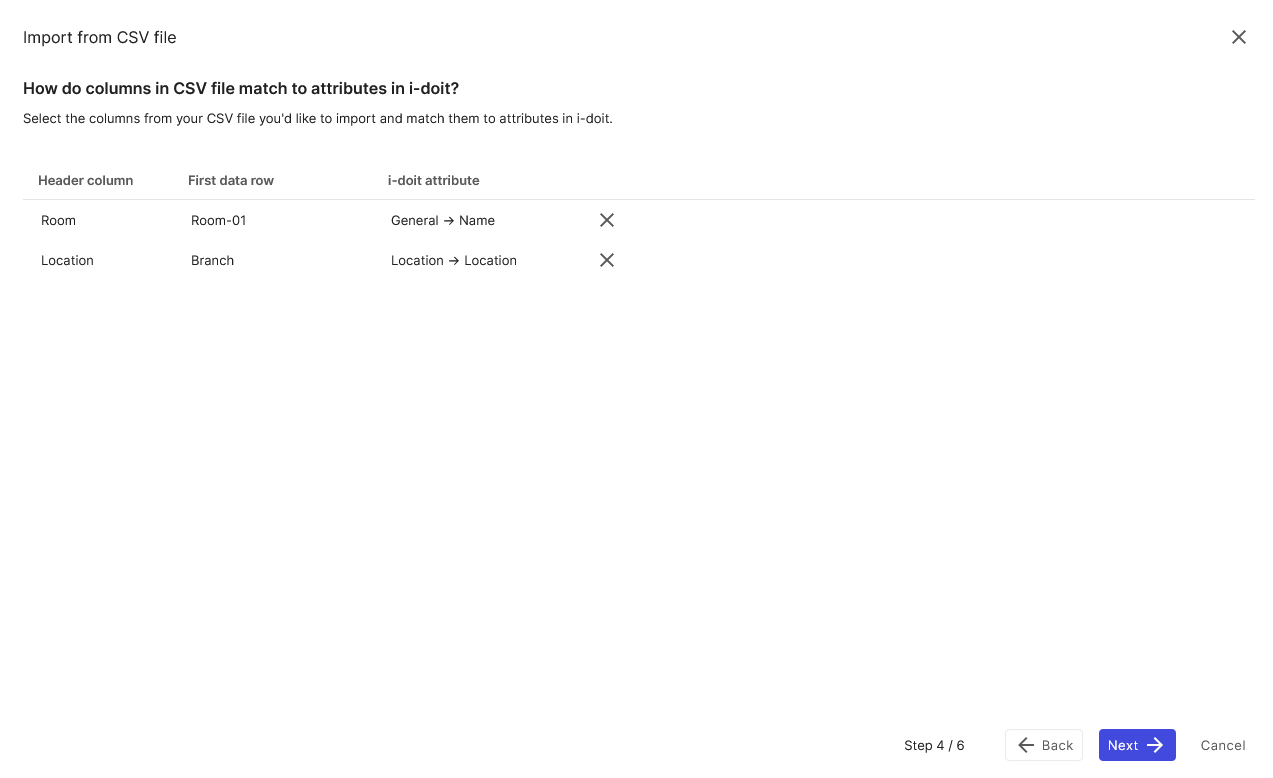Proceed with the Next button label
The image size is (1273, 778).
(1123, 745)
